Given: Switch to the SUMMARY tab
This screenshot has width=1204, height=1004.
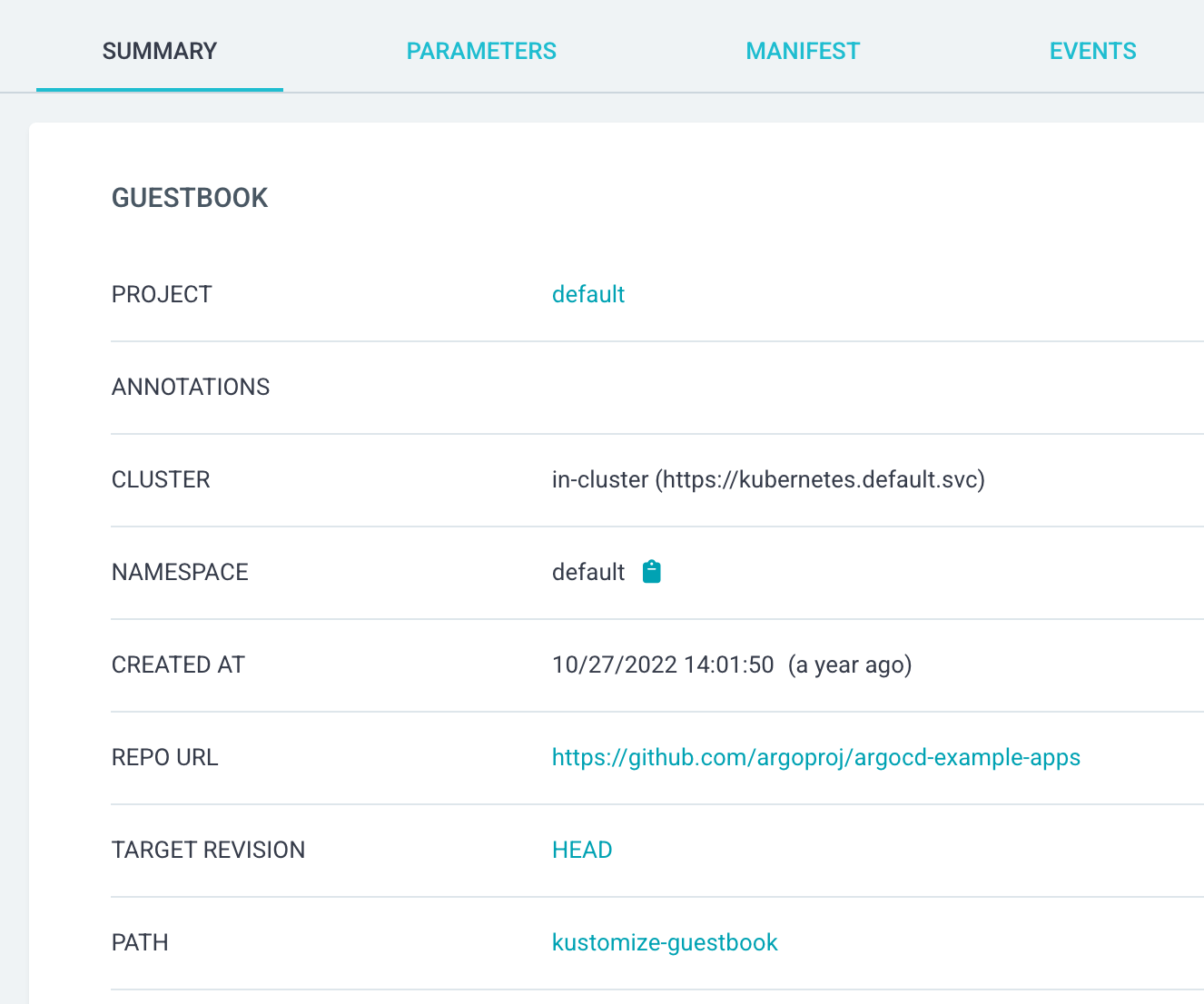Looking at the screenshot, I should 160,51.
